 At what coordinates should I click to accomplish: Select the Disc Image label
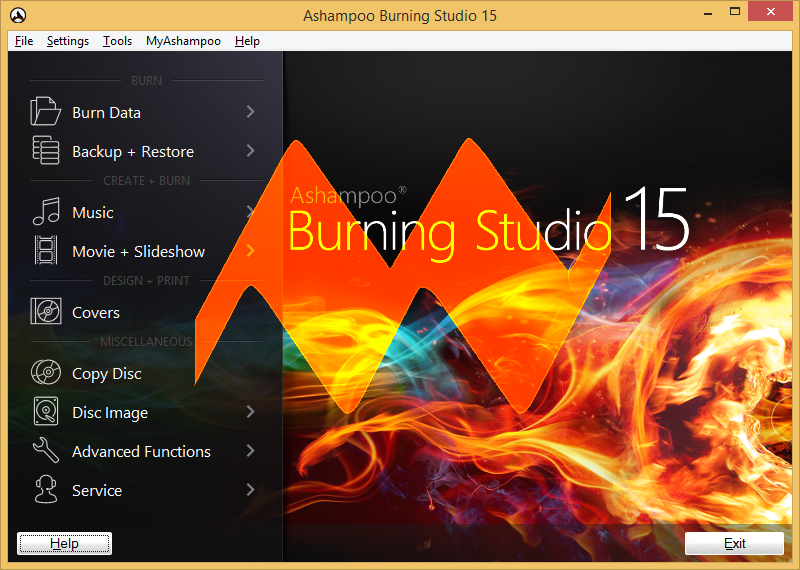[110, 413]
